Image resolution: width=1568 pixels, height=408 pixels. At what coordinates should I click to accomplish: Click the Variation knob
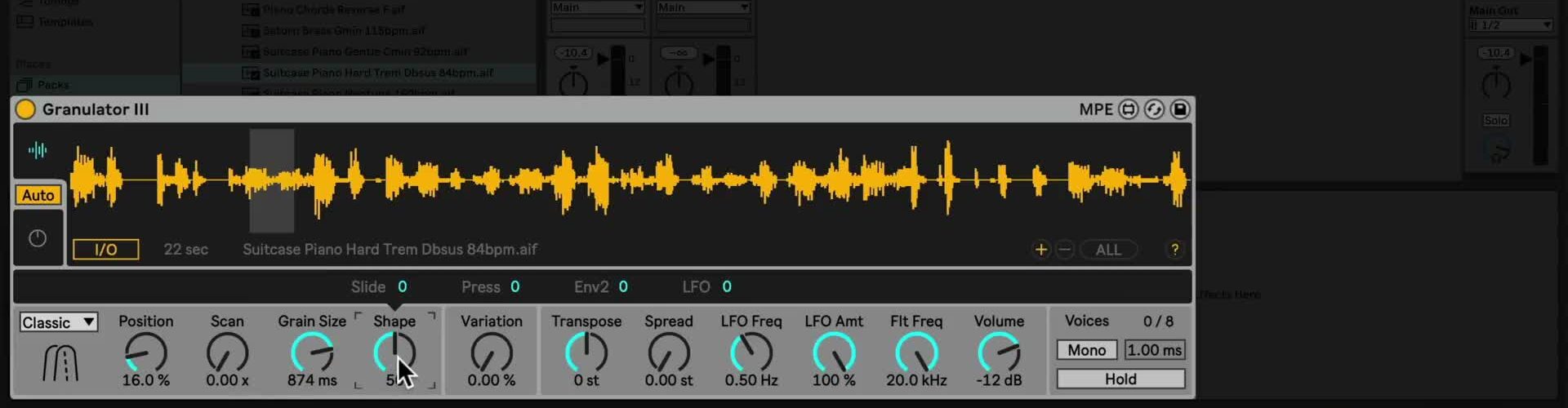tap(492, 353)
